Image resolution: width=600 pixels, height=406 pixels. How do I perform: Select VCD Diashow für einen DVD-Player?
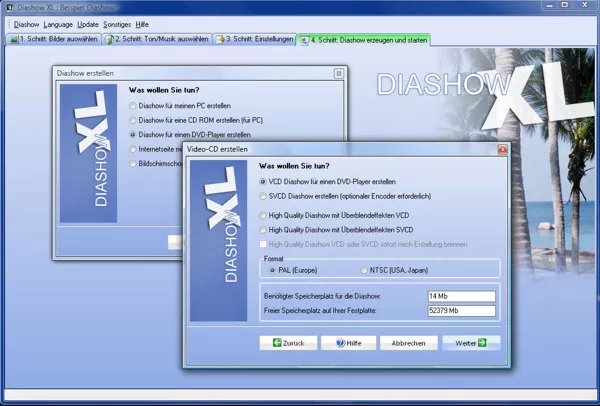coord(263,181)
